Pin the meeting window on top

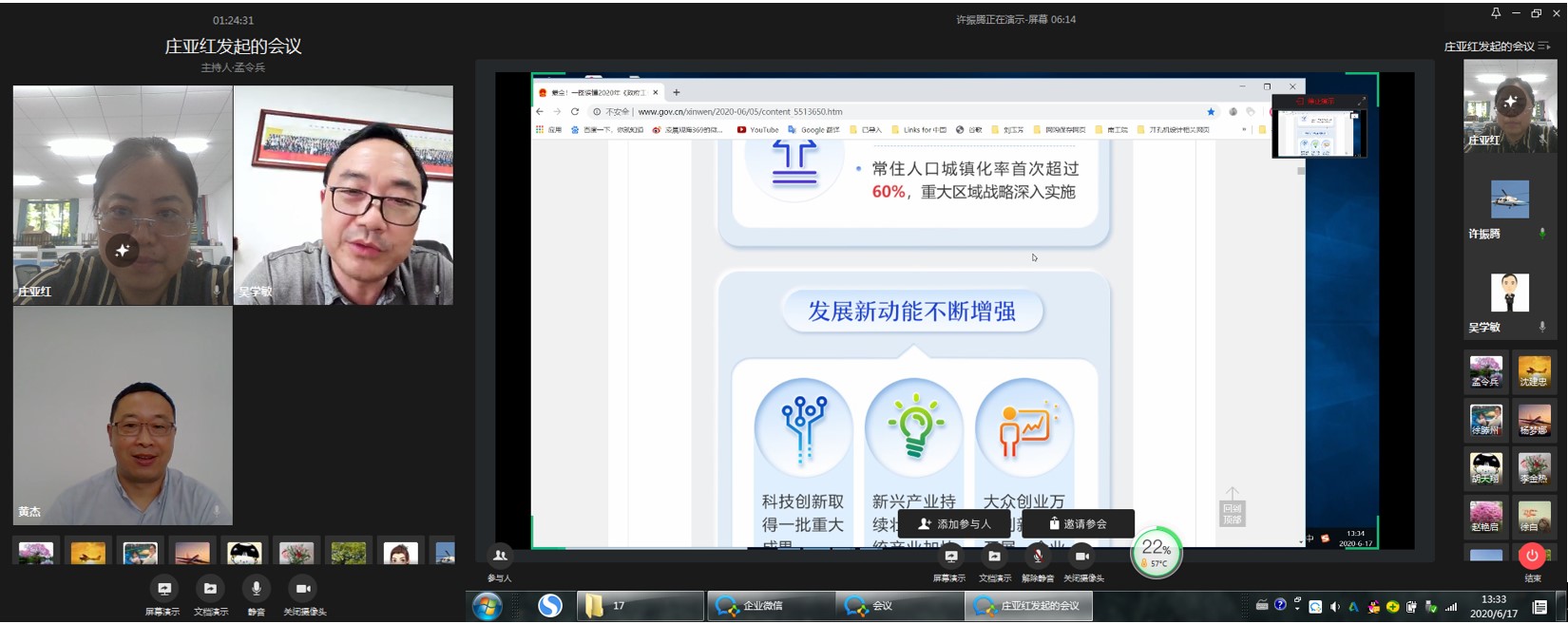click(x=1496, y=13)
